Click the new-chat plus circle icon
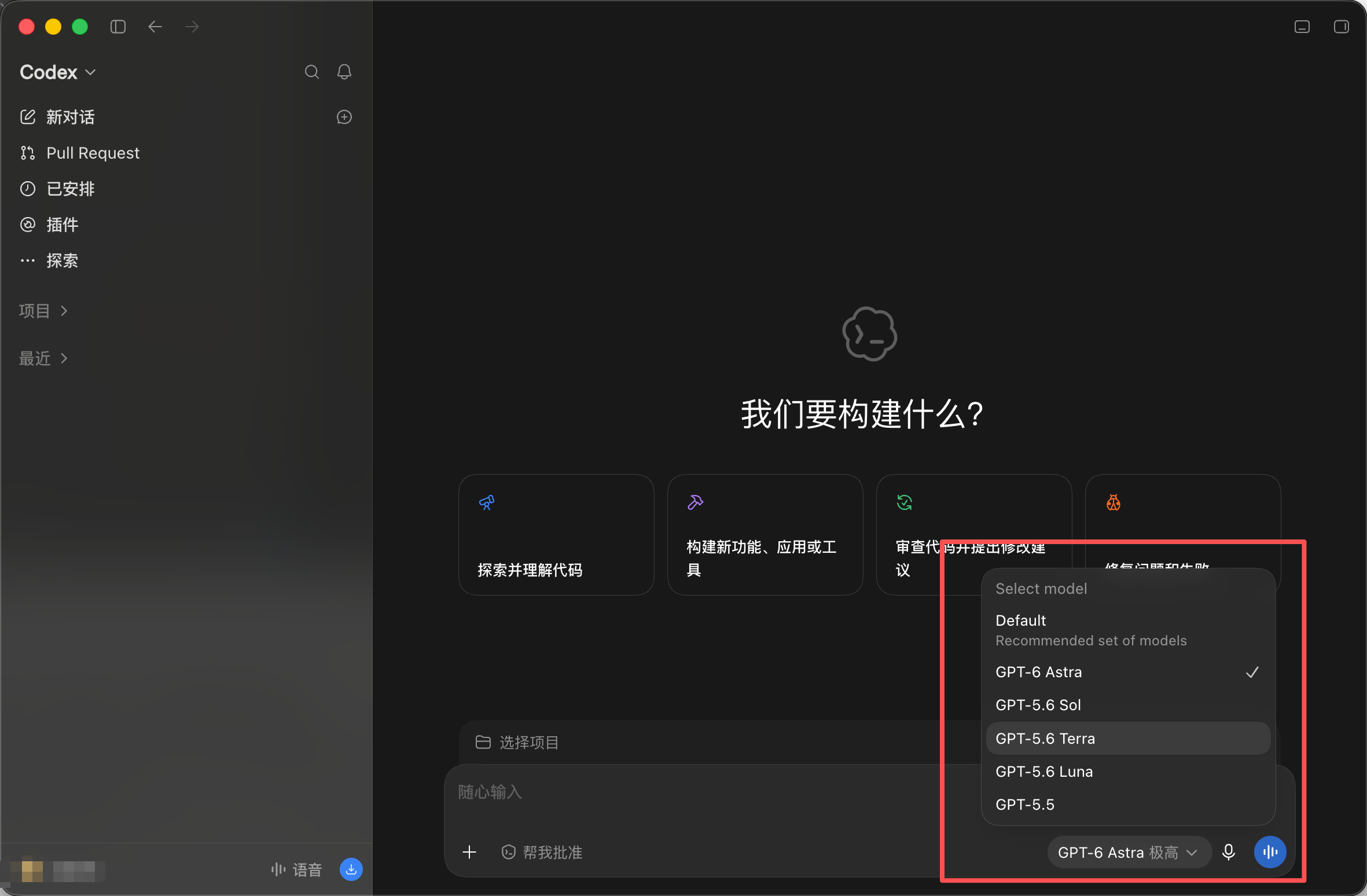Viewport: 1367px width, 896px height. [344, 117]
